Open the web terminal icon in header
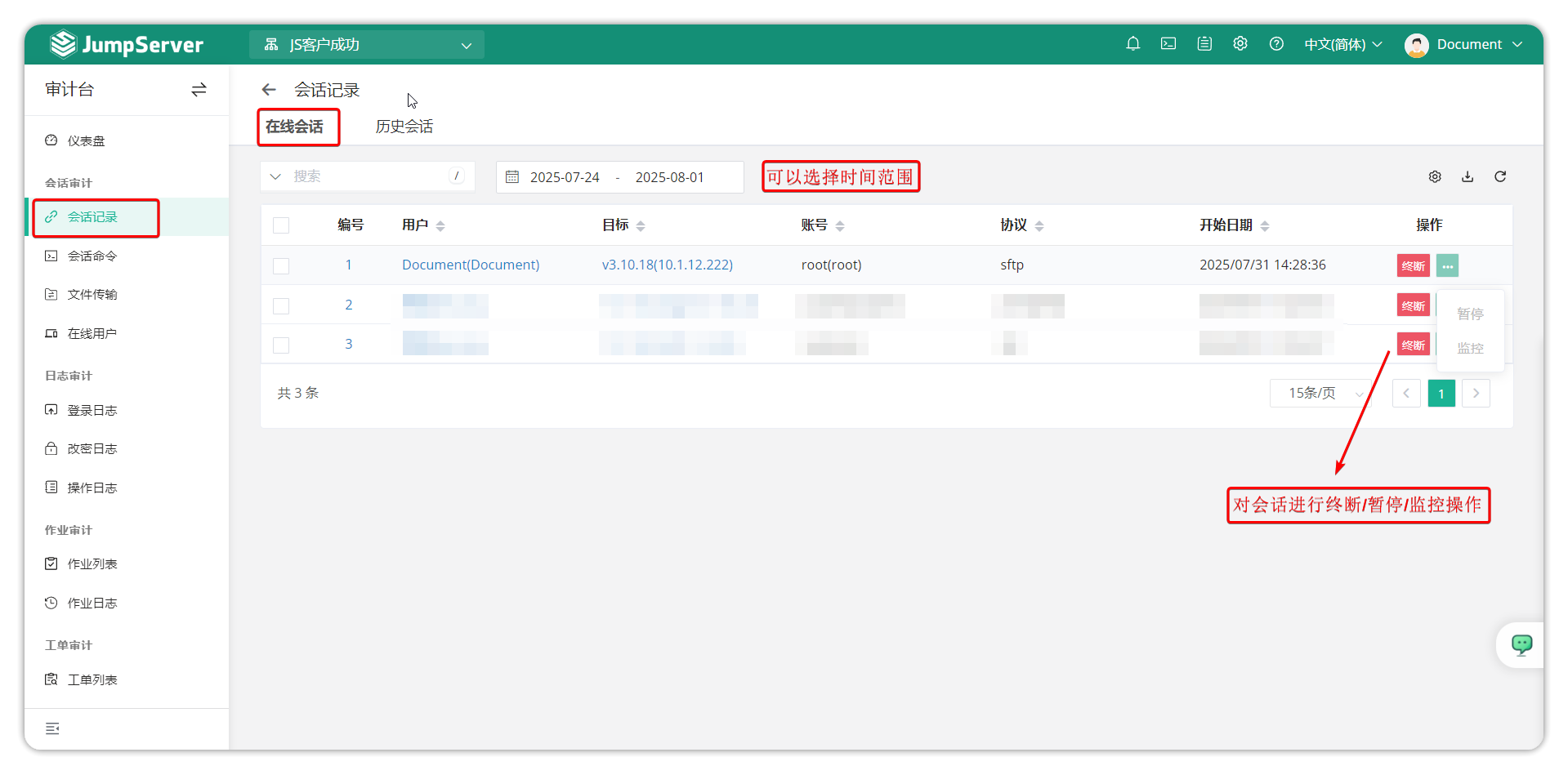 pyautogui.click(x=1168, y=44)
